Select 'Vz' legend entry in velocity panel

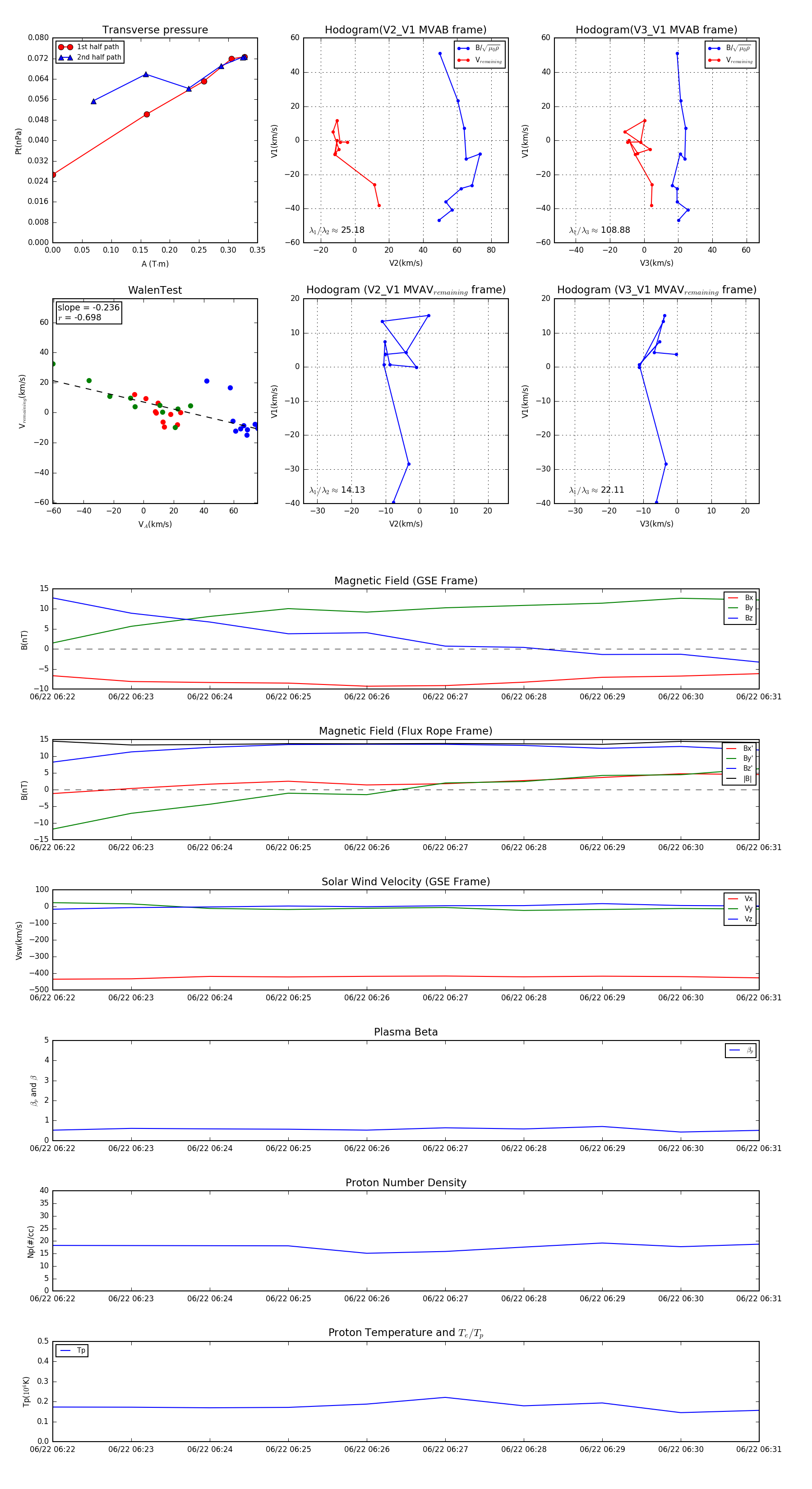pyautogui.click(x=740, y=919)
